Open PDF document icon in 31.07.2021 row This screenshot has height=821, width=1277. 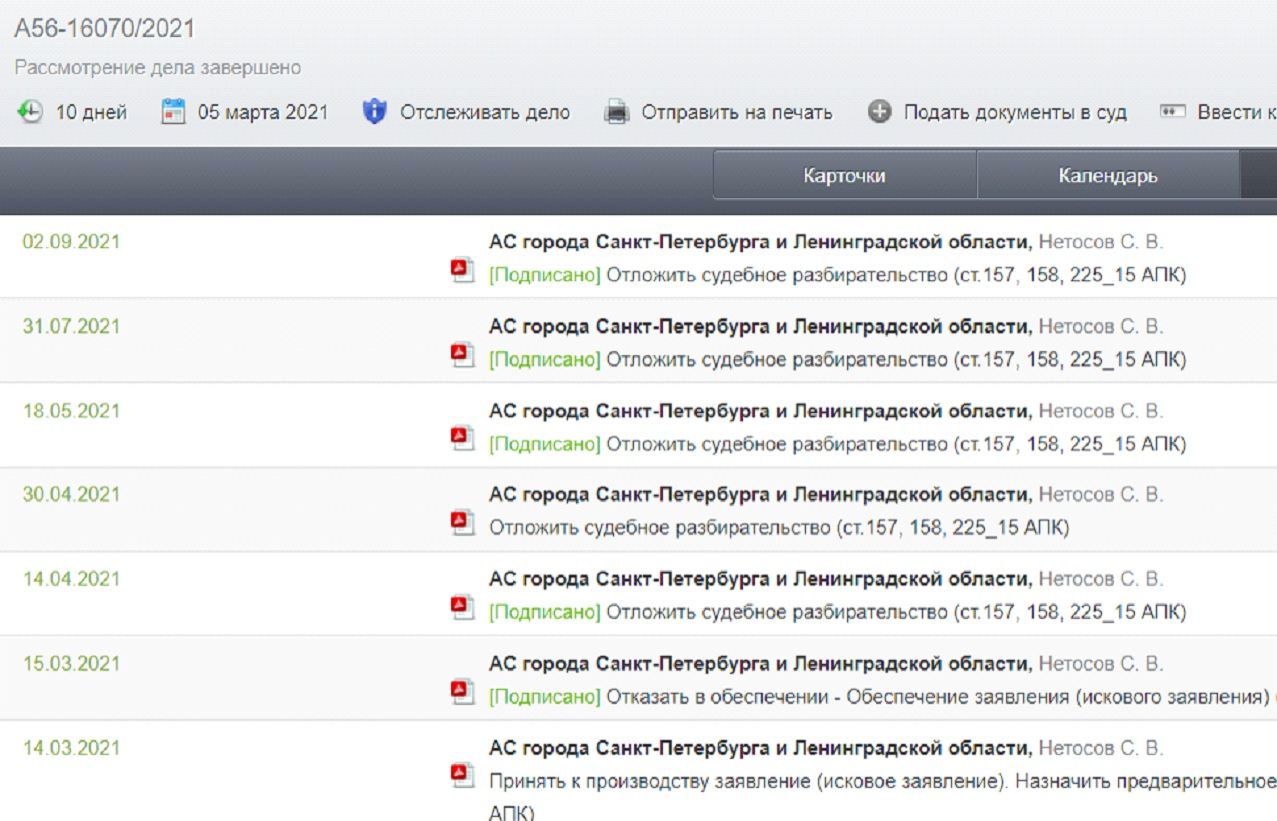pyautogui.click(x=461, y=355)
